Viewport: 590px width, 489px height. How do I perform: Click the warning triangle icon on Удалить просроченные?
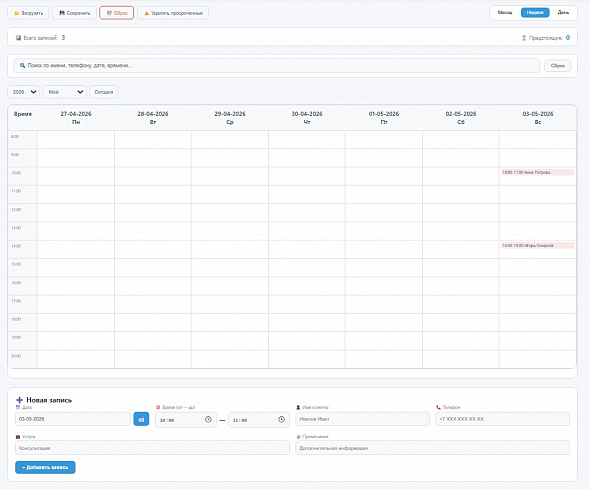tap(147, 13)
